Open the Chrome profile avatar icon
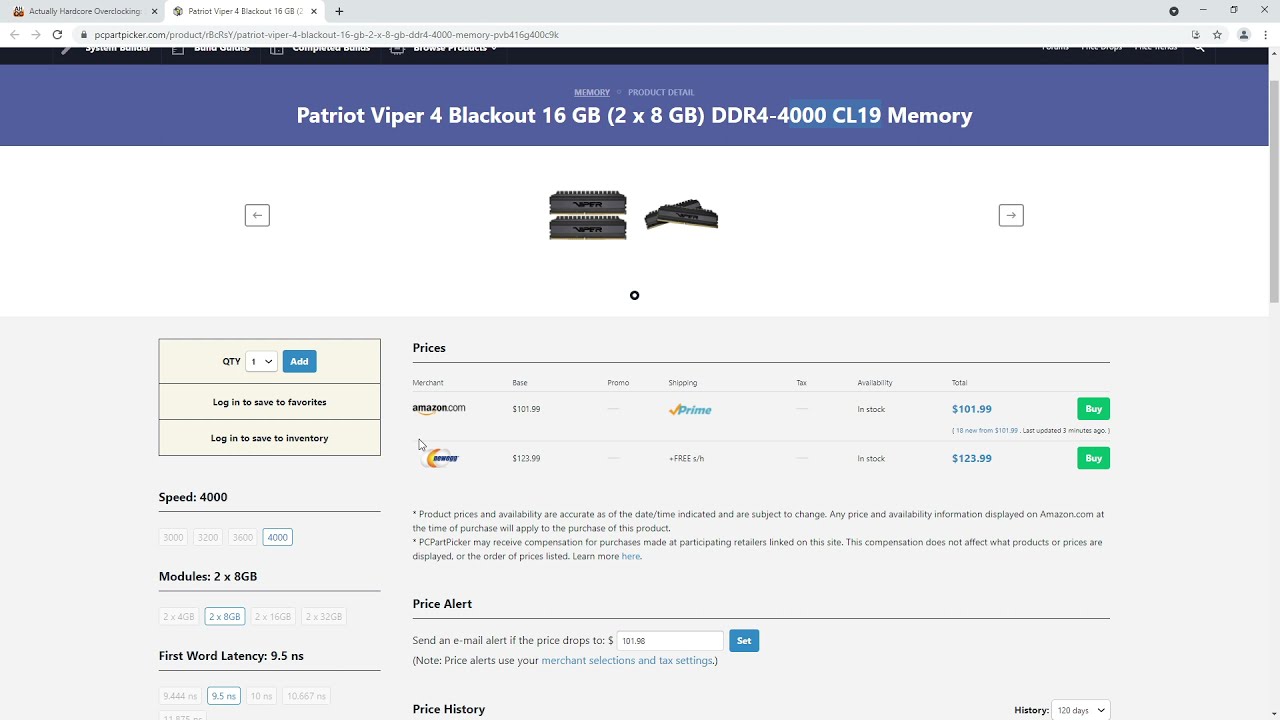Viewport: 1280px width, 720px height. point(1244,34)
